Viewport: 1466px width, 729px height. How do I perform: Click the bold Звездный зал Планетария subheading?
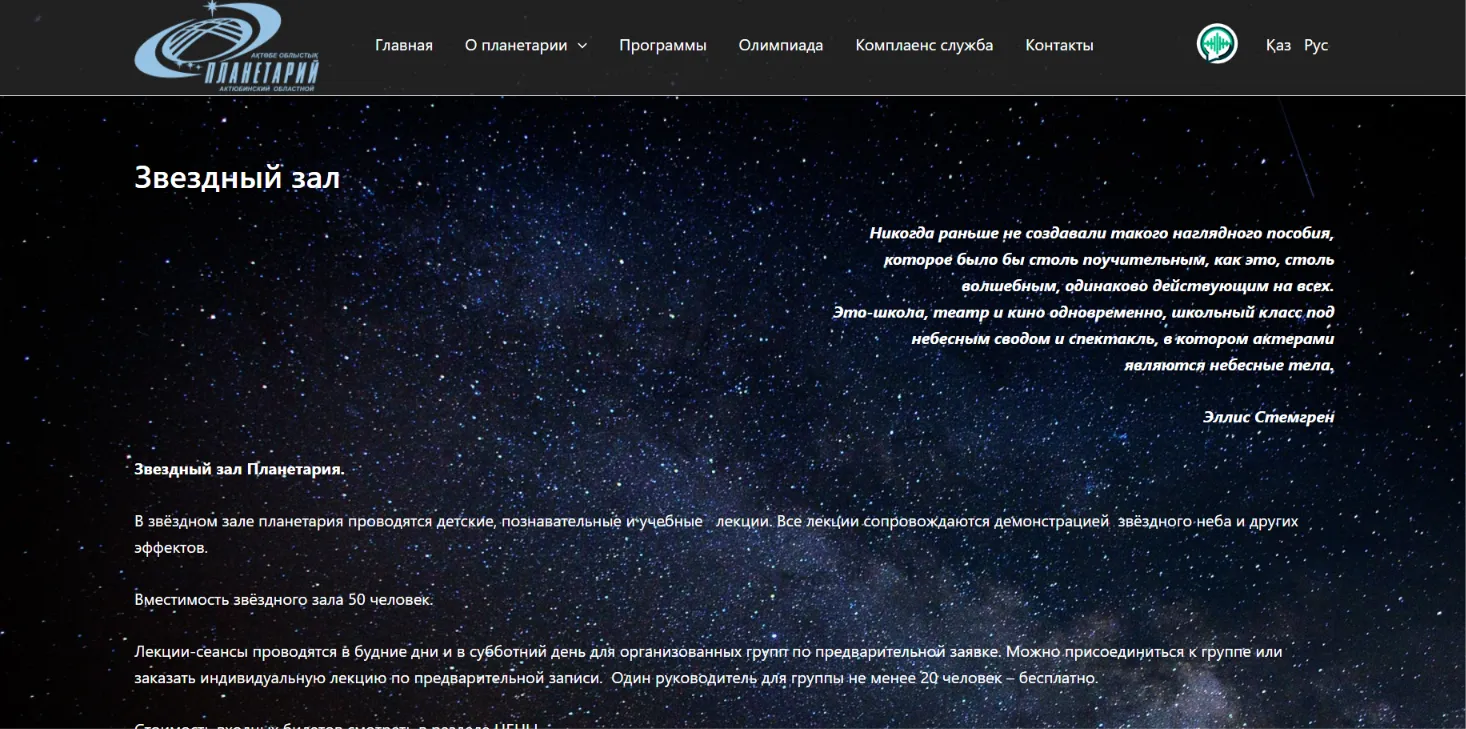[239, 469]
